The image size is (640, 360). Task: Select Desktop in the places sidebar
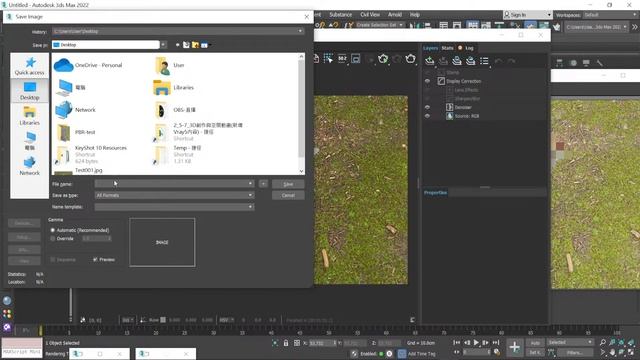pyautogui.click(x=29, y=91)
